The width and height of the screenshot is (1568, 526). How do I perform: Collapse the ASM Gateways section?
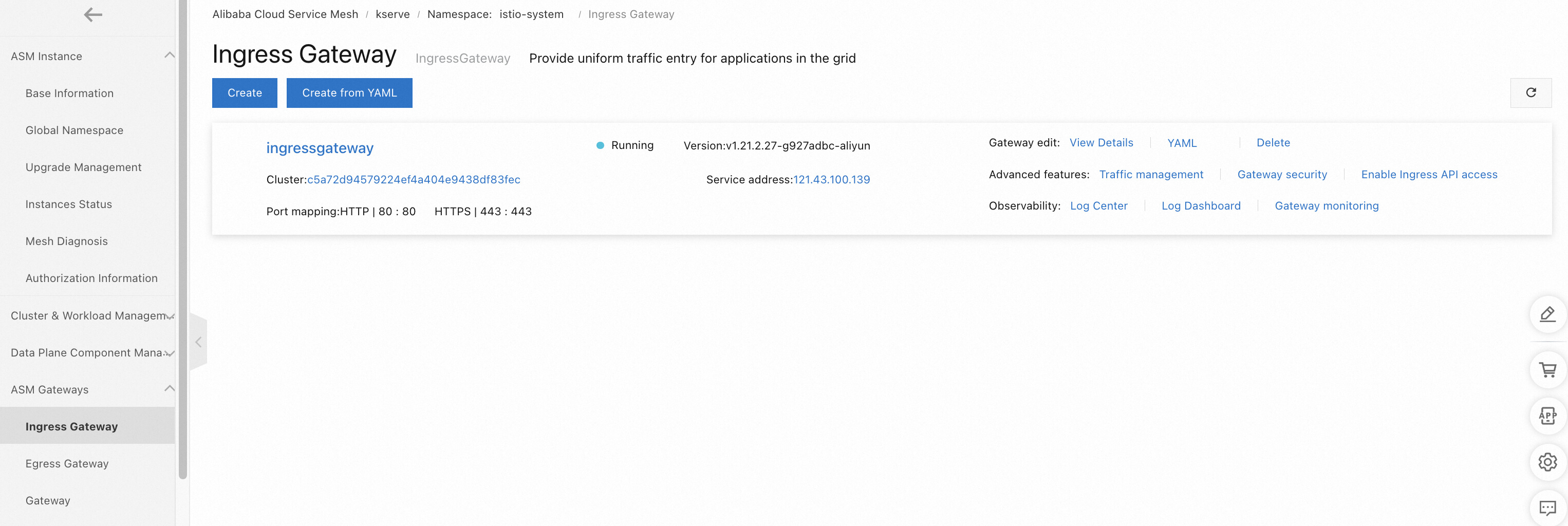(x=169, y=389)
